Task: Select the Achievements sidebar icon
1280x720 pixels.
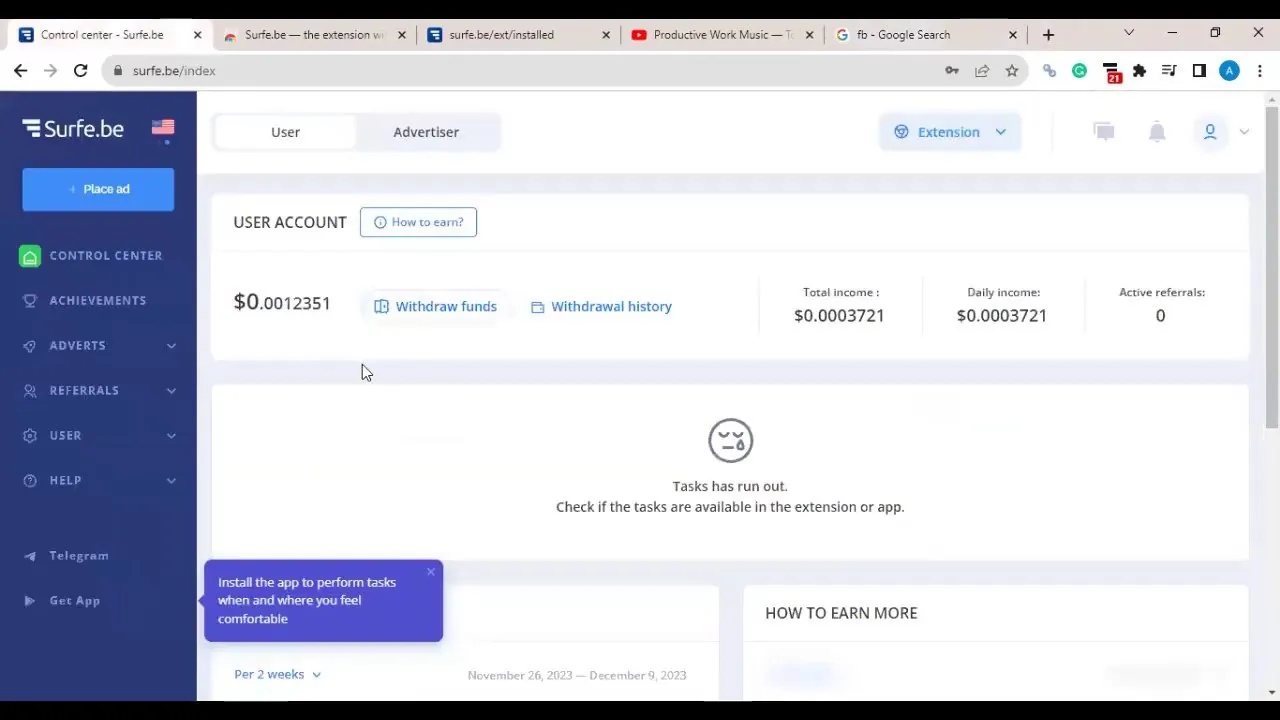Action: 30,300
